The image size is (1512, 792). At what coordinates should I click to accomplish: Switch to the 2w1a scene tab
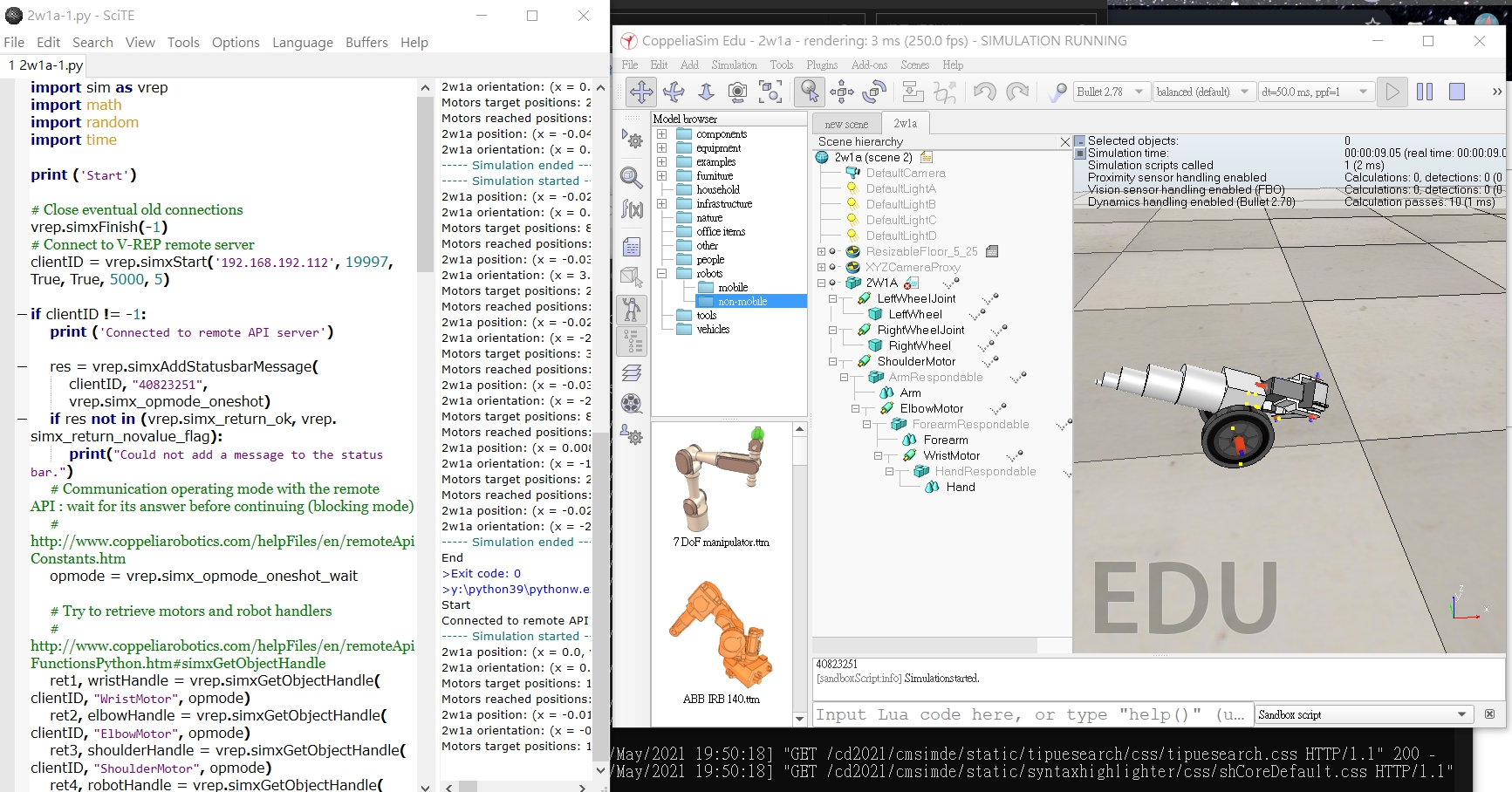[x=905, y=123]
